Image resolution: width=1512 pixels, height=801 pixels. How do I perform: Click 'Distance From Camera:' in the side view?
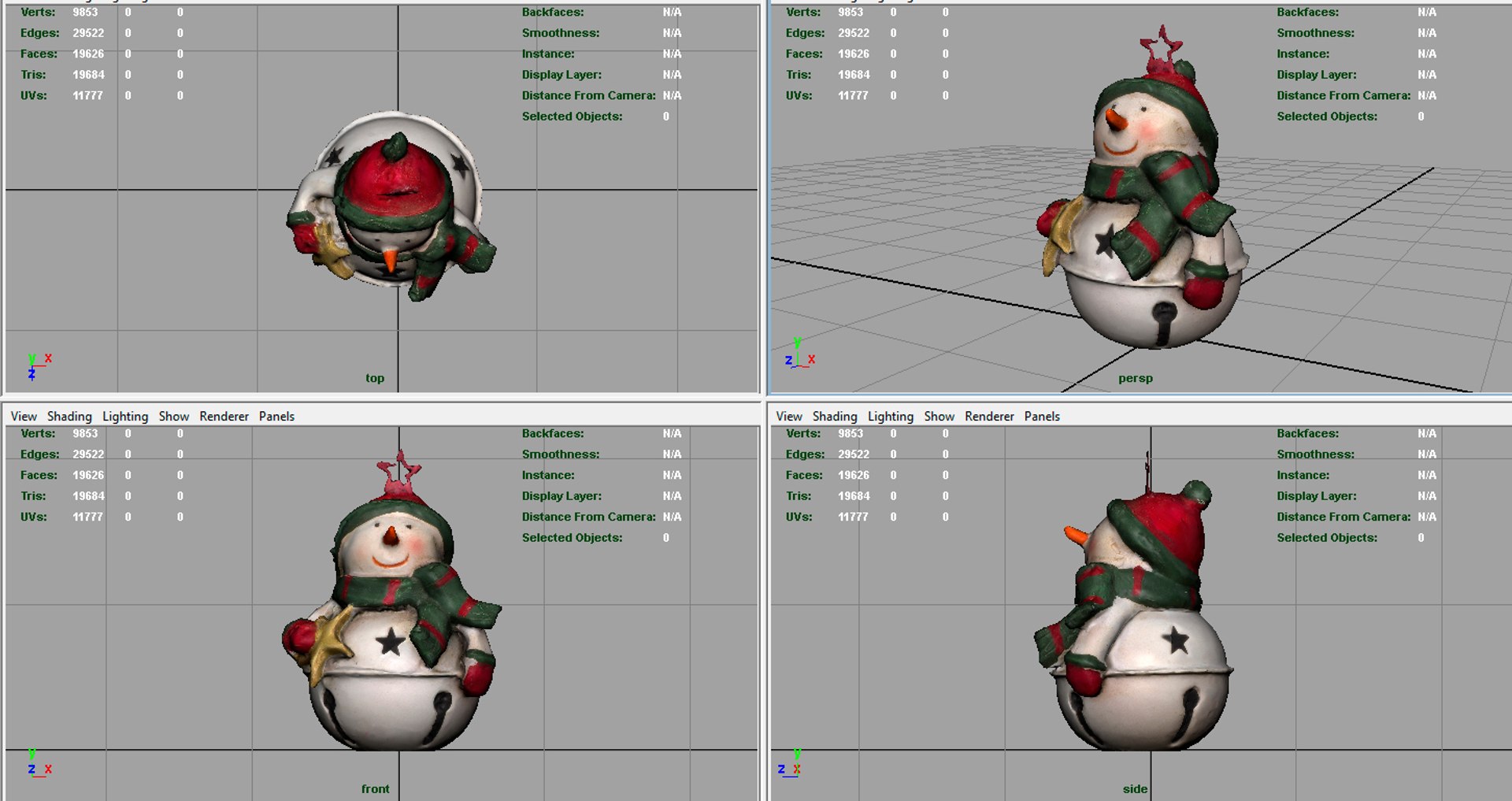pyautogui.click(x=1343, y=517)
